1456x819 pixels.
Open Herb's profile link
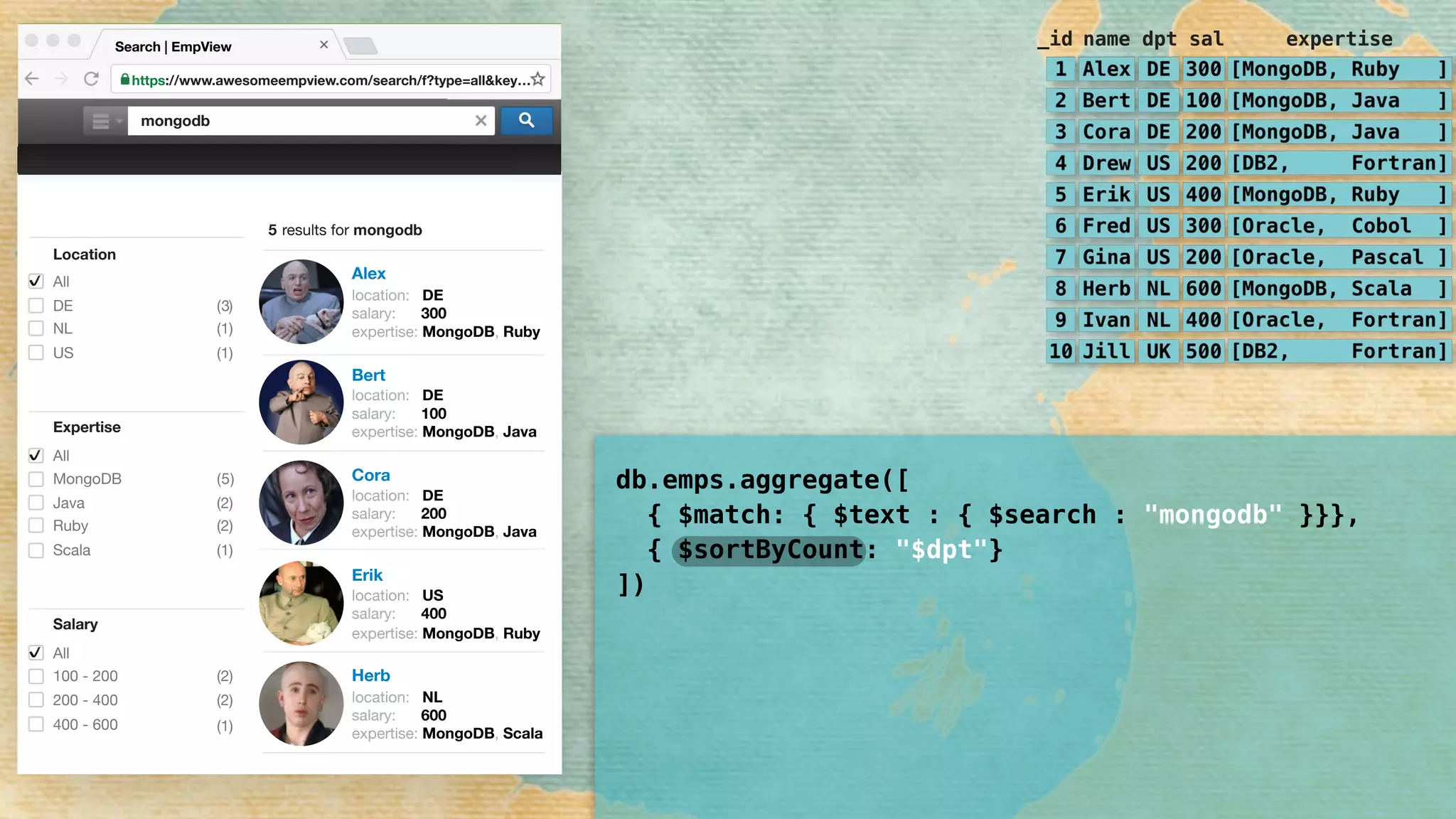click(x=370, y=675)
